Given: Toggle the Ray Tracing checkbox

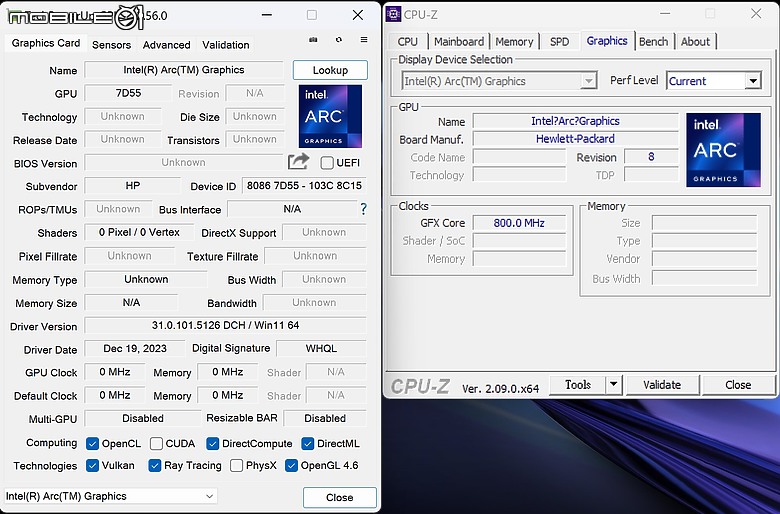Looking at the screenshot, I should click(155, 465).
